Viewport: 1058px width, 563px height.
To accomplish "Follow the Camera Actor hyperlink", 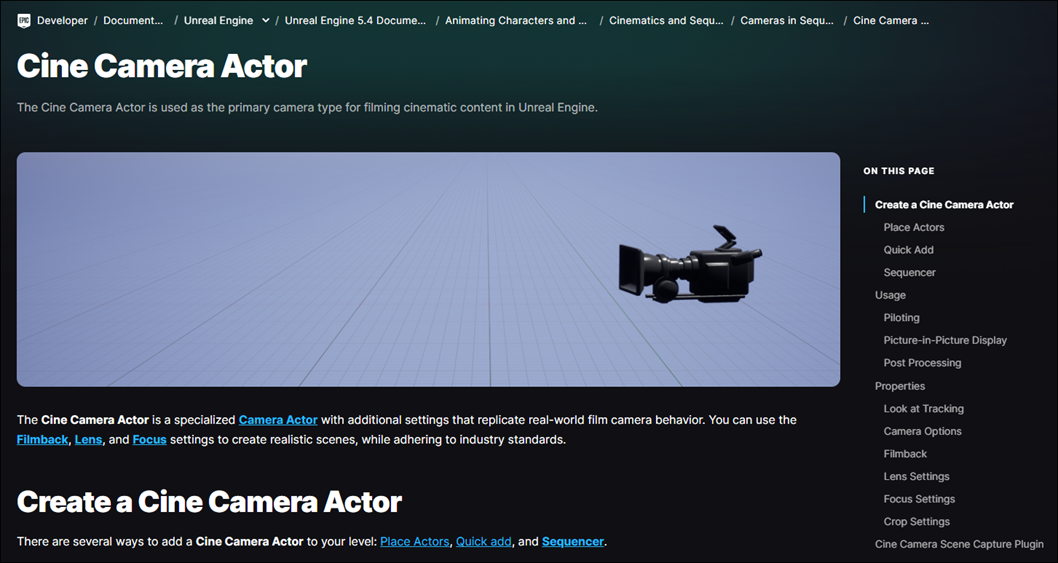I will point(278,420).
